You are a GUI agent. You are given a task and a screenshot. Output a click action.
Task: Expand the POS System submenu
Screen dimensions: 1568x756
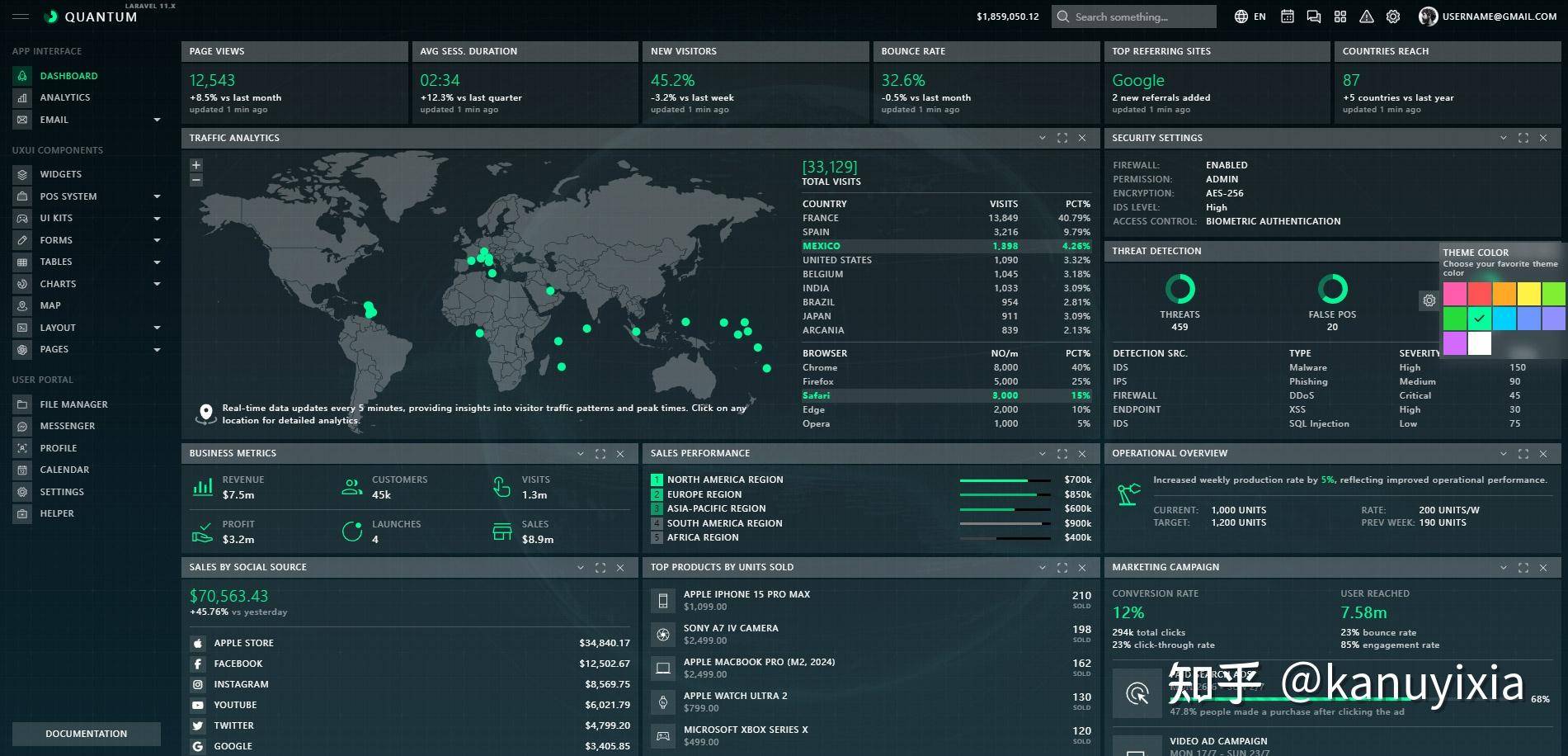click(x=157, y=196)
